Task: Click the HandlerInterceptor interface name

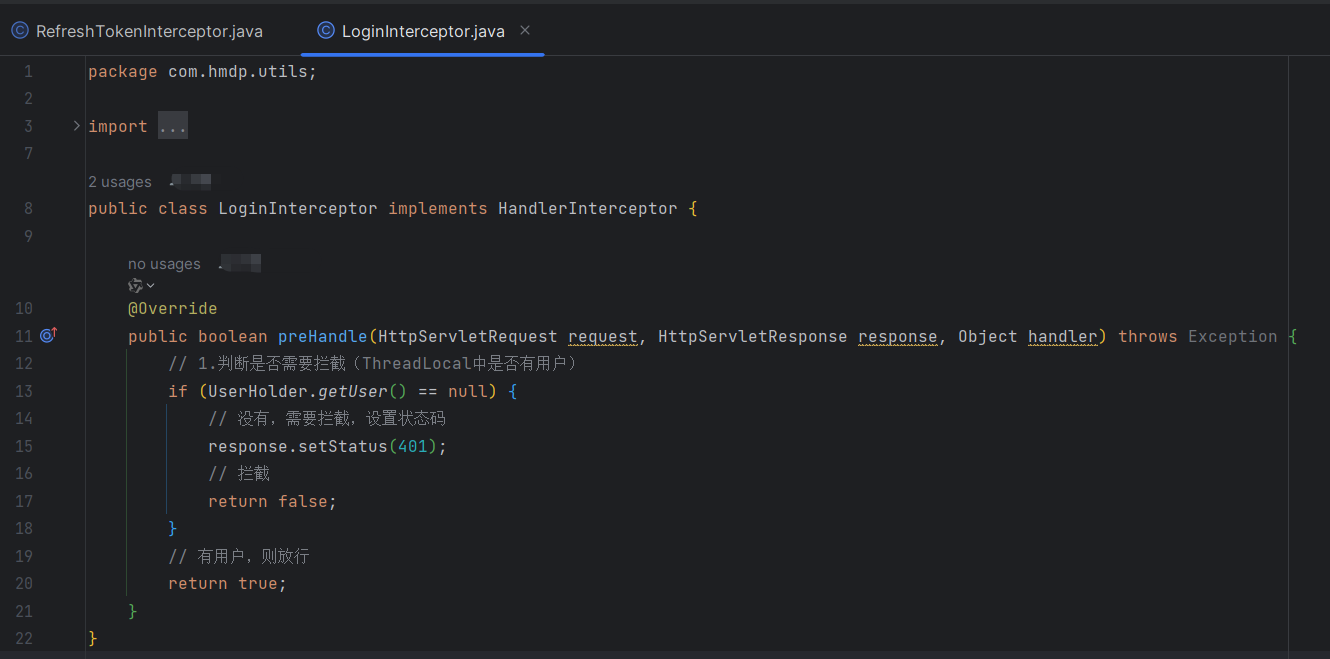Action: coord(588,209)
